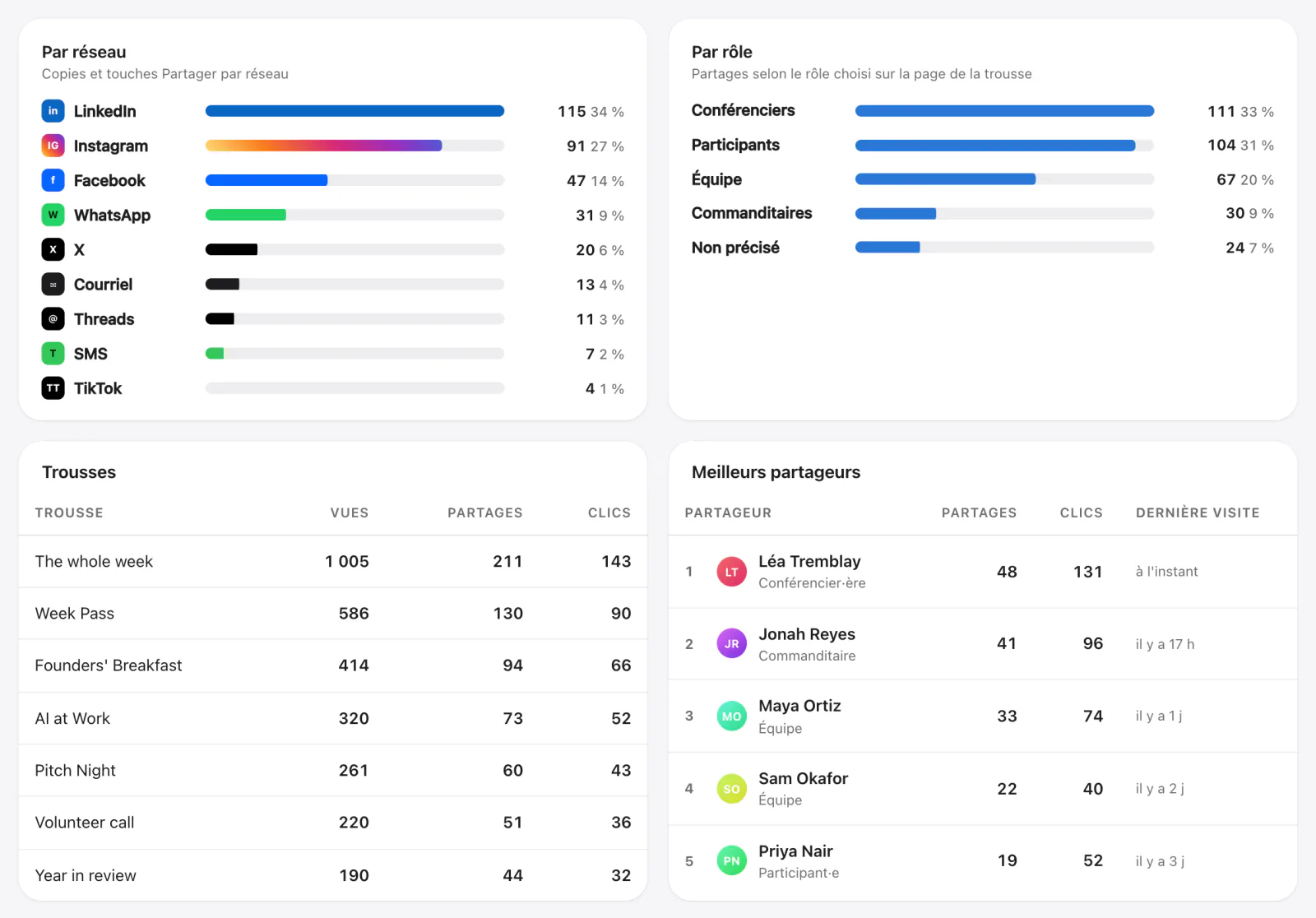The width and height of the screenshot is (1316, 918).
Task: Click the 'à l'instant' last visit value
Action: [x=1166, y=572]
